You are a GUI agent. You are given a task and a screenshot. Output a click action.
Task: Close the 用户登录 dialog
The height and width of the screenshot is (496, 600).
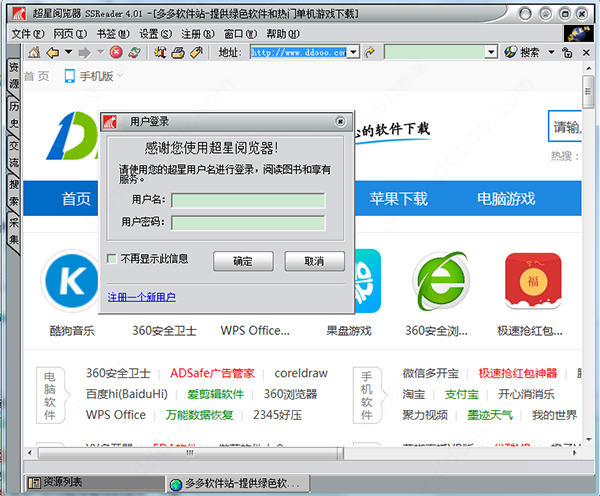click(340, 122)
